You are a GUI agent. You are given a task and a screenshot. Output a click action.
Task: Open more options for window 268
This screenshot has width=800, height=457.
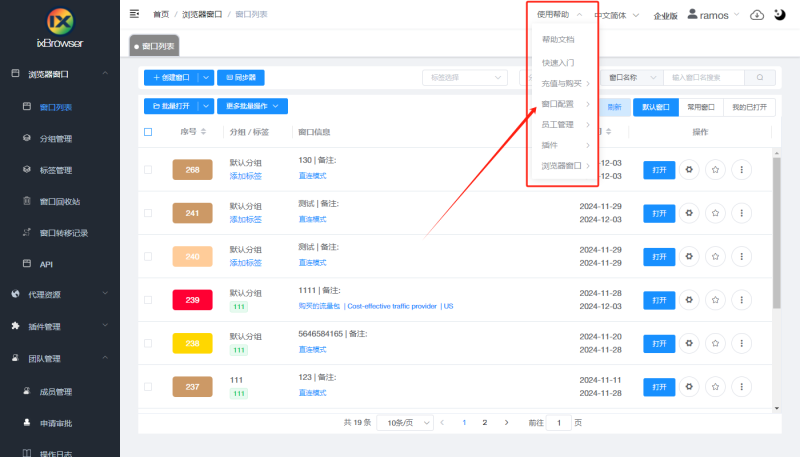tap(742, 169)
